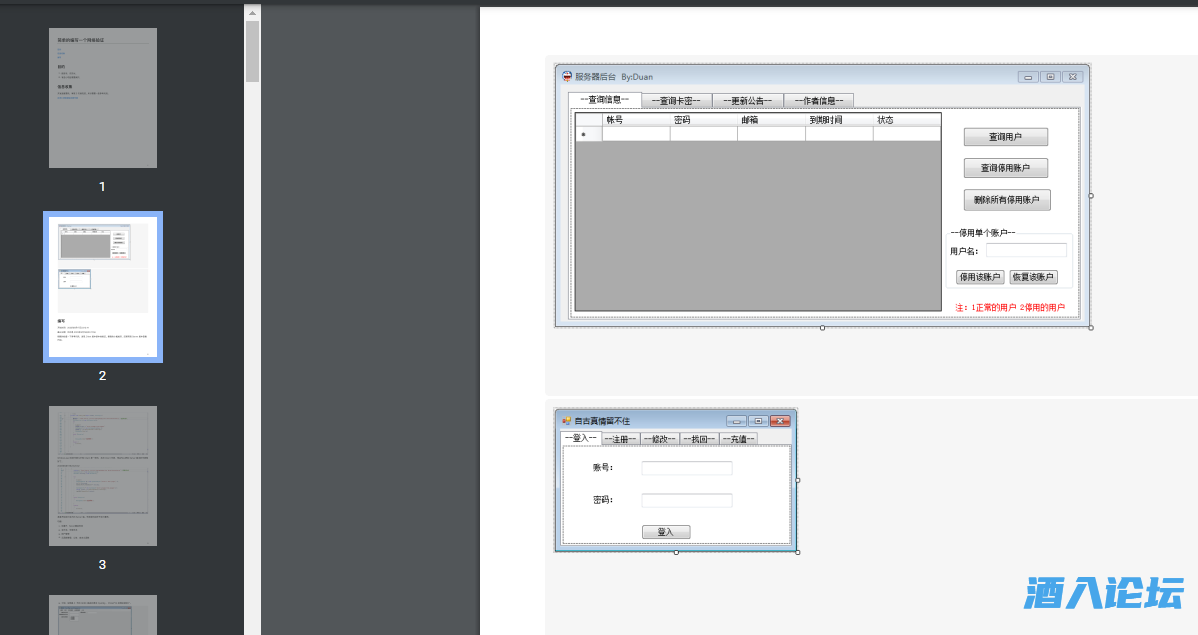
Task: Click the 酒入论坛 watermark logo
Action: tap(1103, 593)
